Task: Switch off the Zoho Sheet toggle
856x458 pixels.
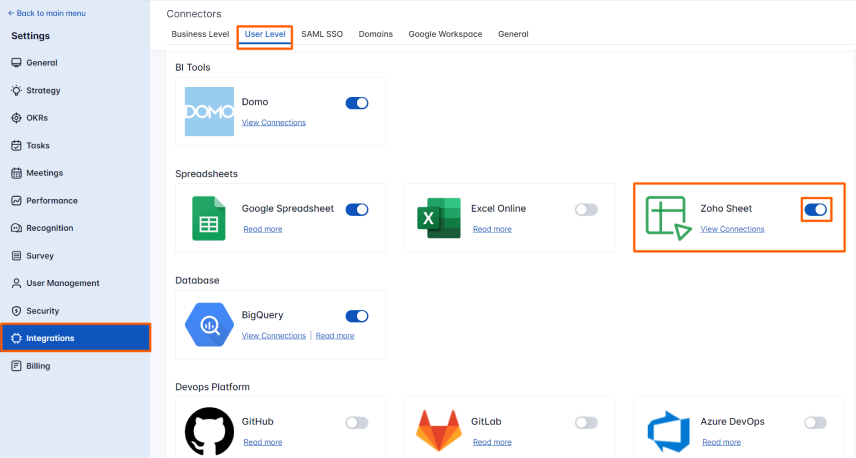Action: pos(816,210)
